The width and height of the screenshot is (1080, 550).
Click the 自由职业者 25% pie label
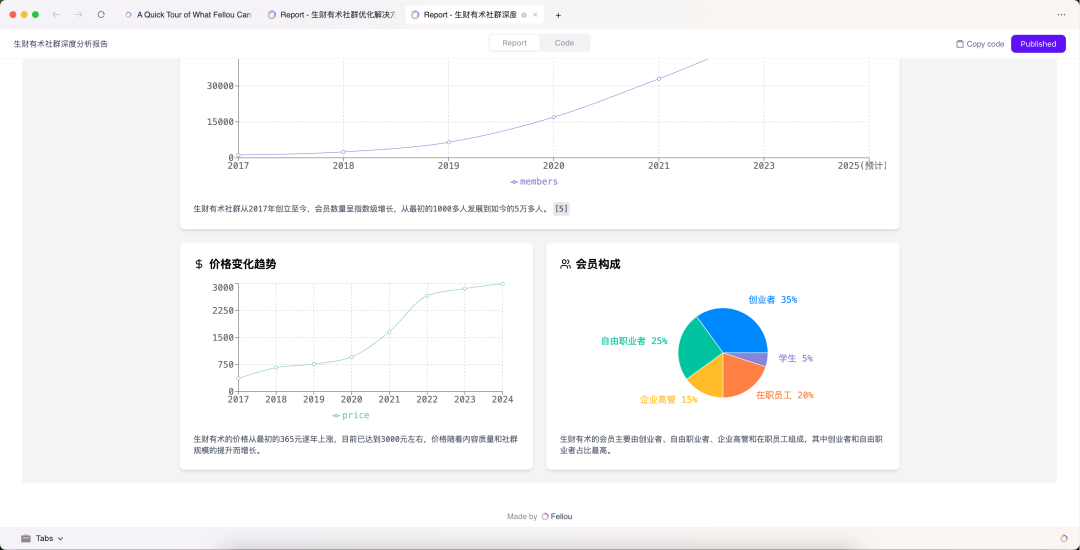point(634,341)
